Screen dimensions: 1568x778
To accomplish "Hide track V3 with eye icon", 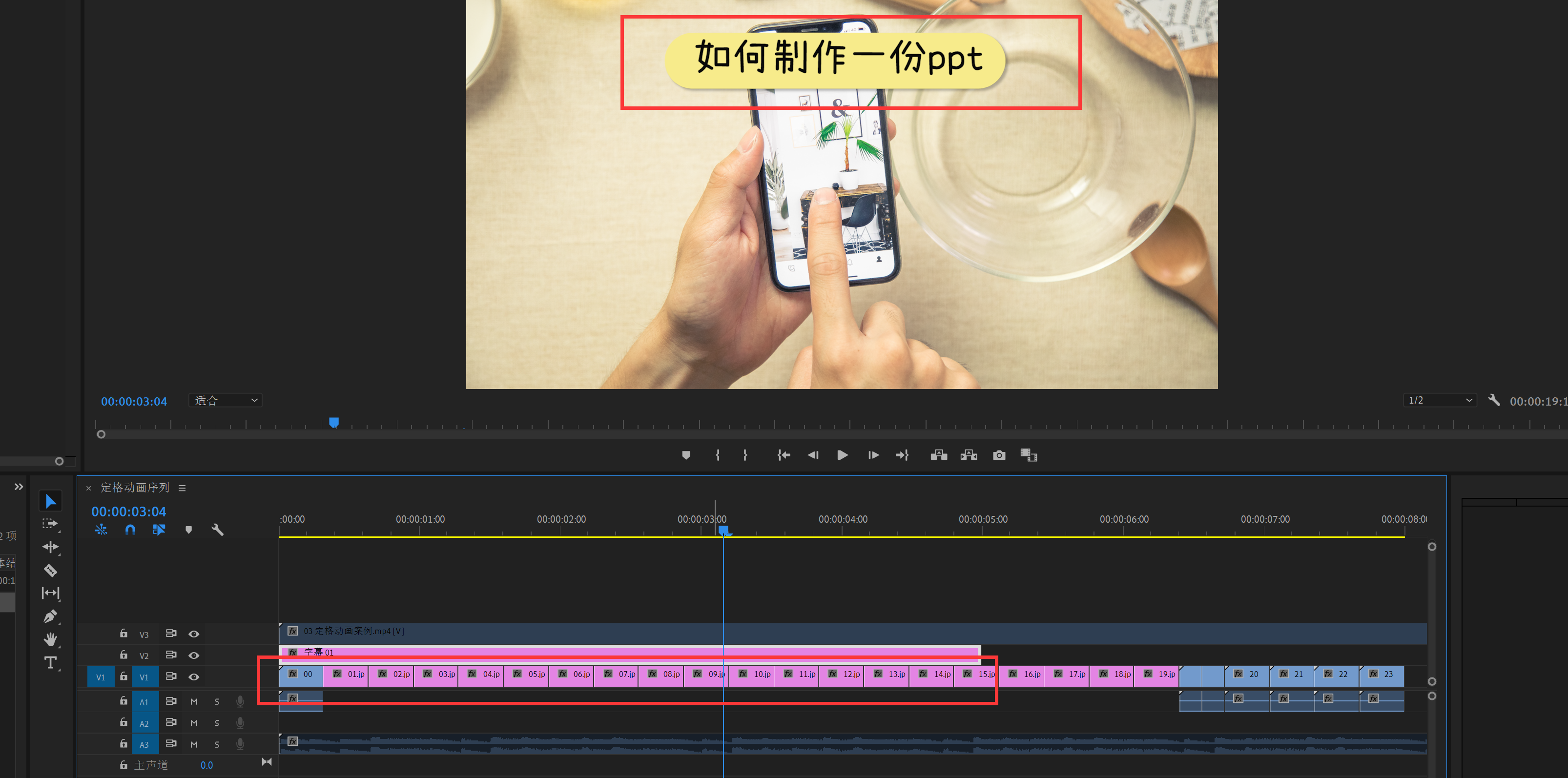I will 194,634.
